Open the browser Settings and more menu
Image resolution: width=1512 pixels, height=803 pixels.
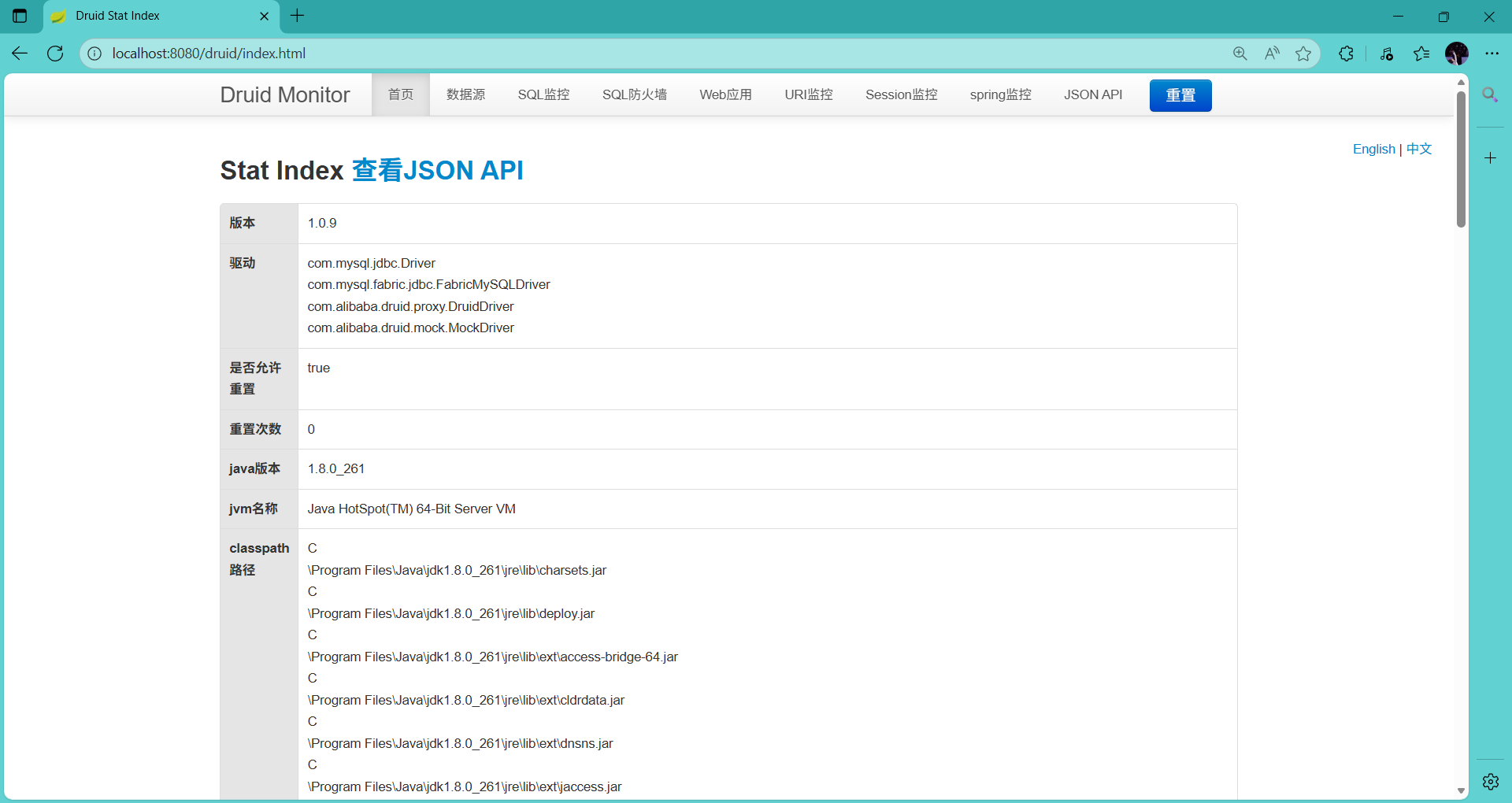[x=1492, y=54]
